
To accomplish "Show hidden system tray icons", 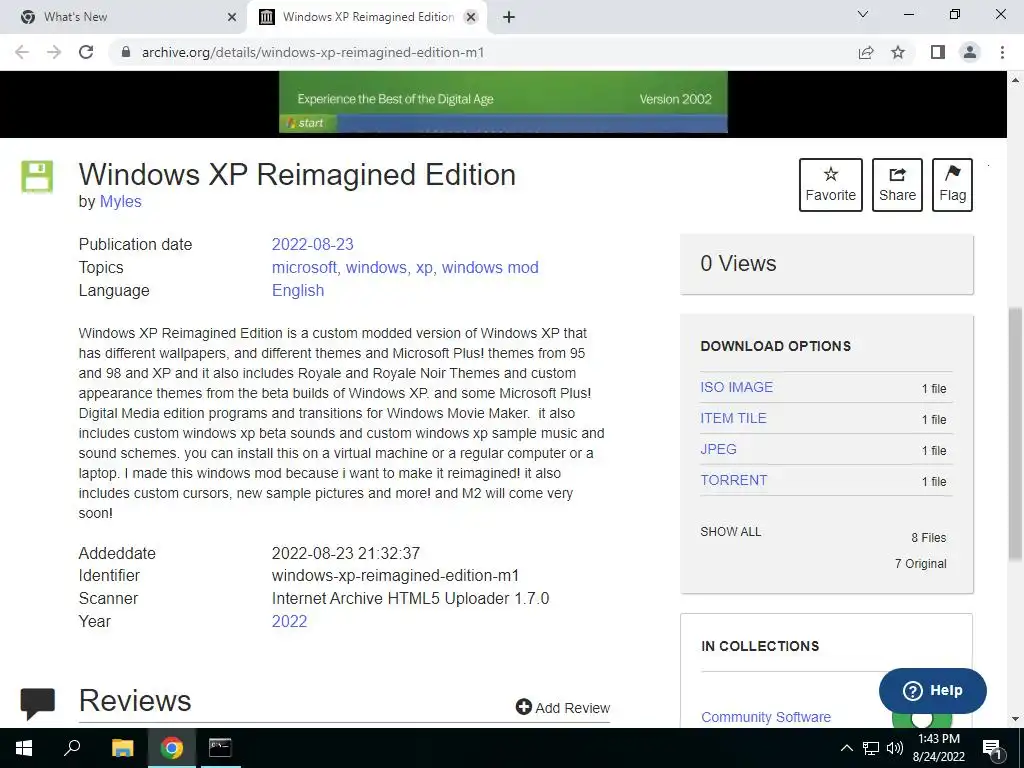I will (x=846, y=748).
